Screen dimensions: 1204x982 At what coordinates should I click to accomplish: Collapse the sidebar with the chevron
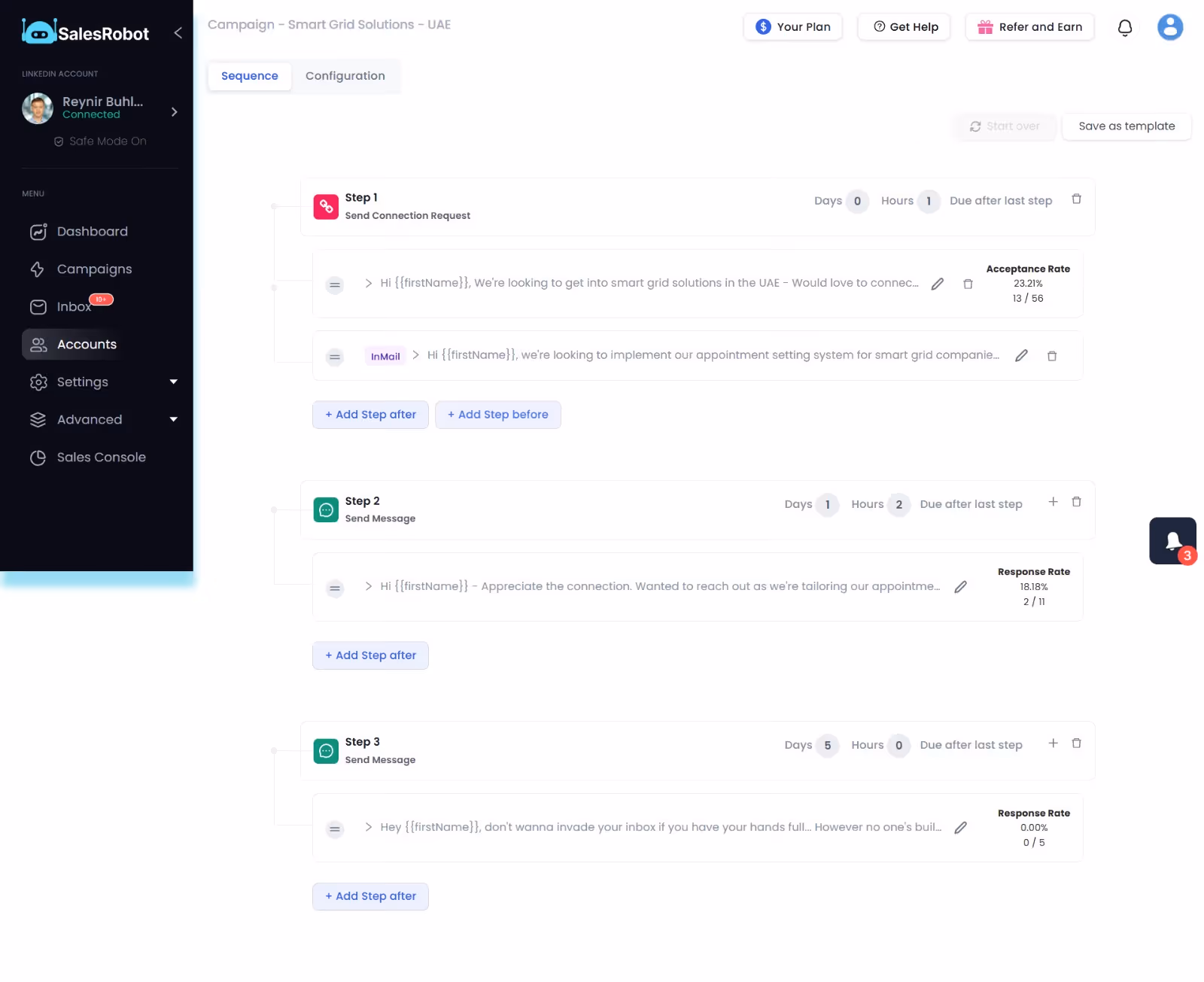point(178,33)
